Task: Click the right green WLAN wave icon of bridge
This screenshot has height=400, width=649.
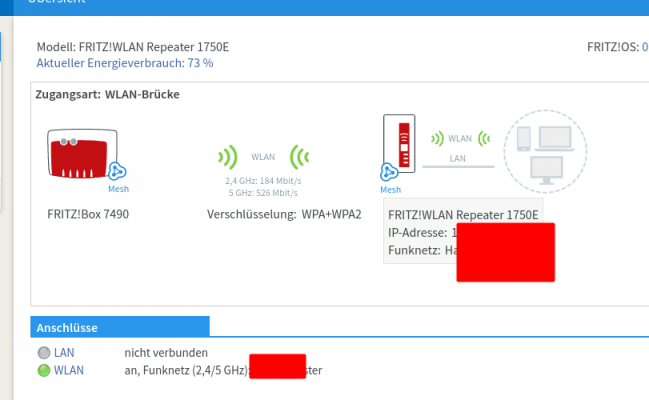Action: point(299,157)
